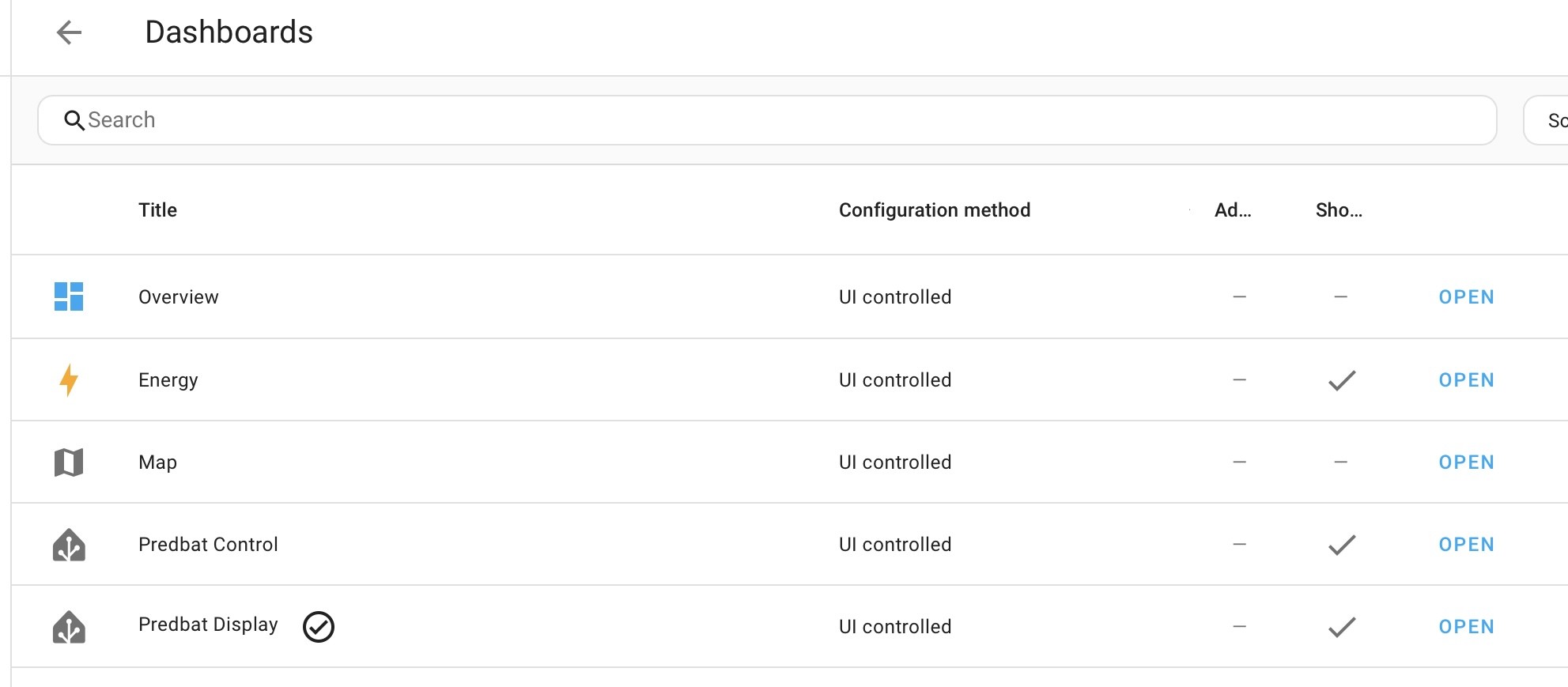This screenshot has width=1568, height=687.
Task: Open the Energy dashboard
Action: click(1467, 380)
